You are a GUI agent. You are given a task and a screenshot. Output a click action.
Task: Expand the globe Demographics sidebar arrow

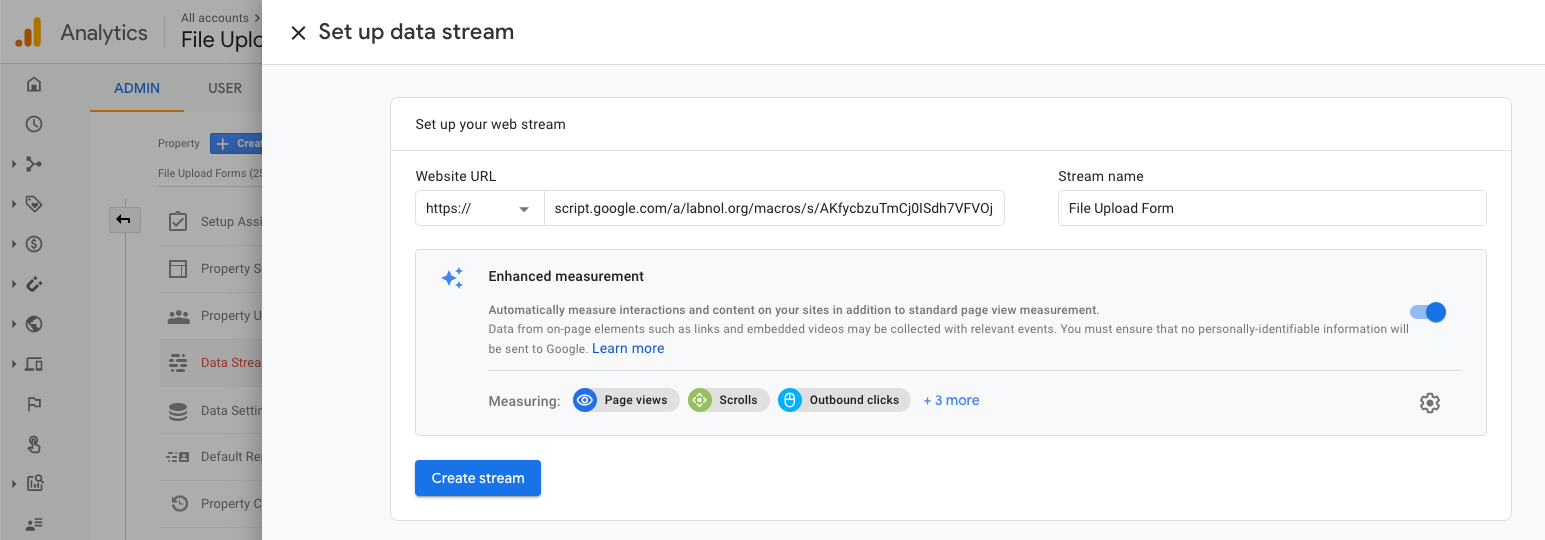coord(14,324)
